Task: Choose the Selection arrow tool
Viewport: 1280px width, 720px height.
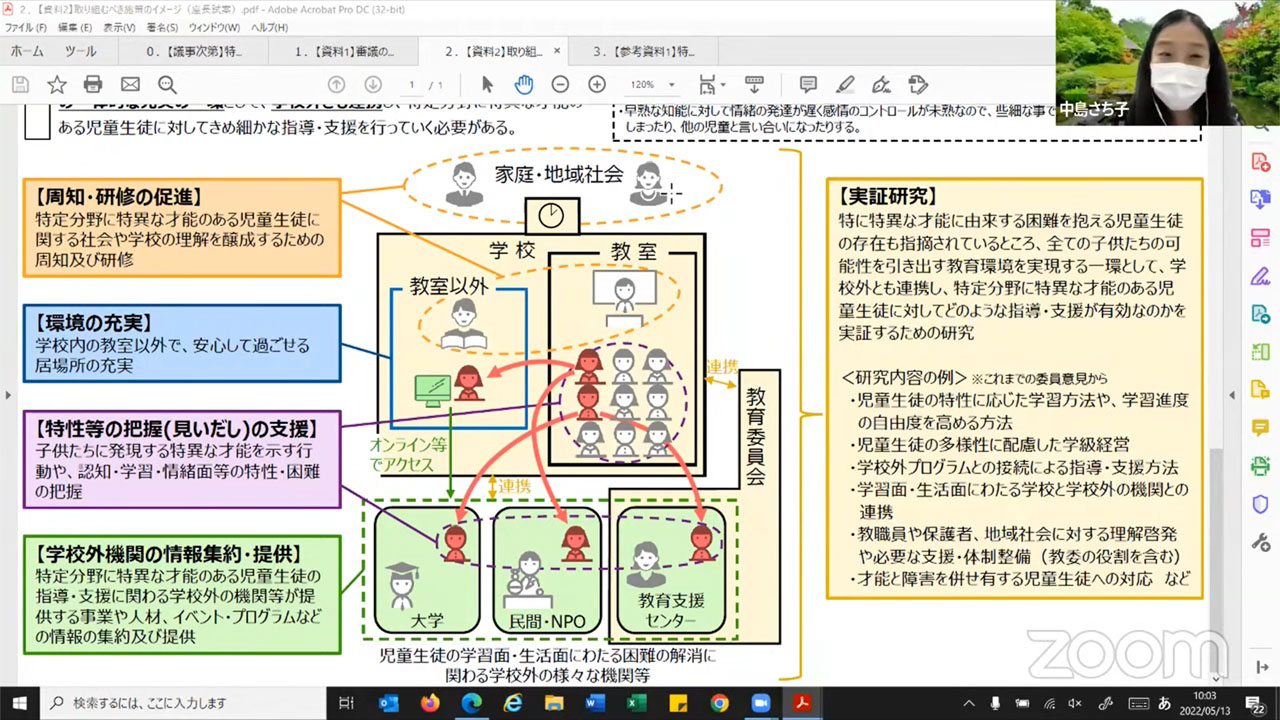Action: pyautogui.click(x=488, y=85)
